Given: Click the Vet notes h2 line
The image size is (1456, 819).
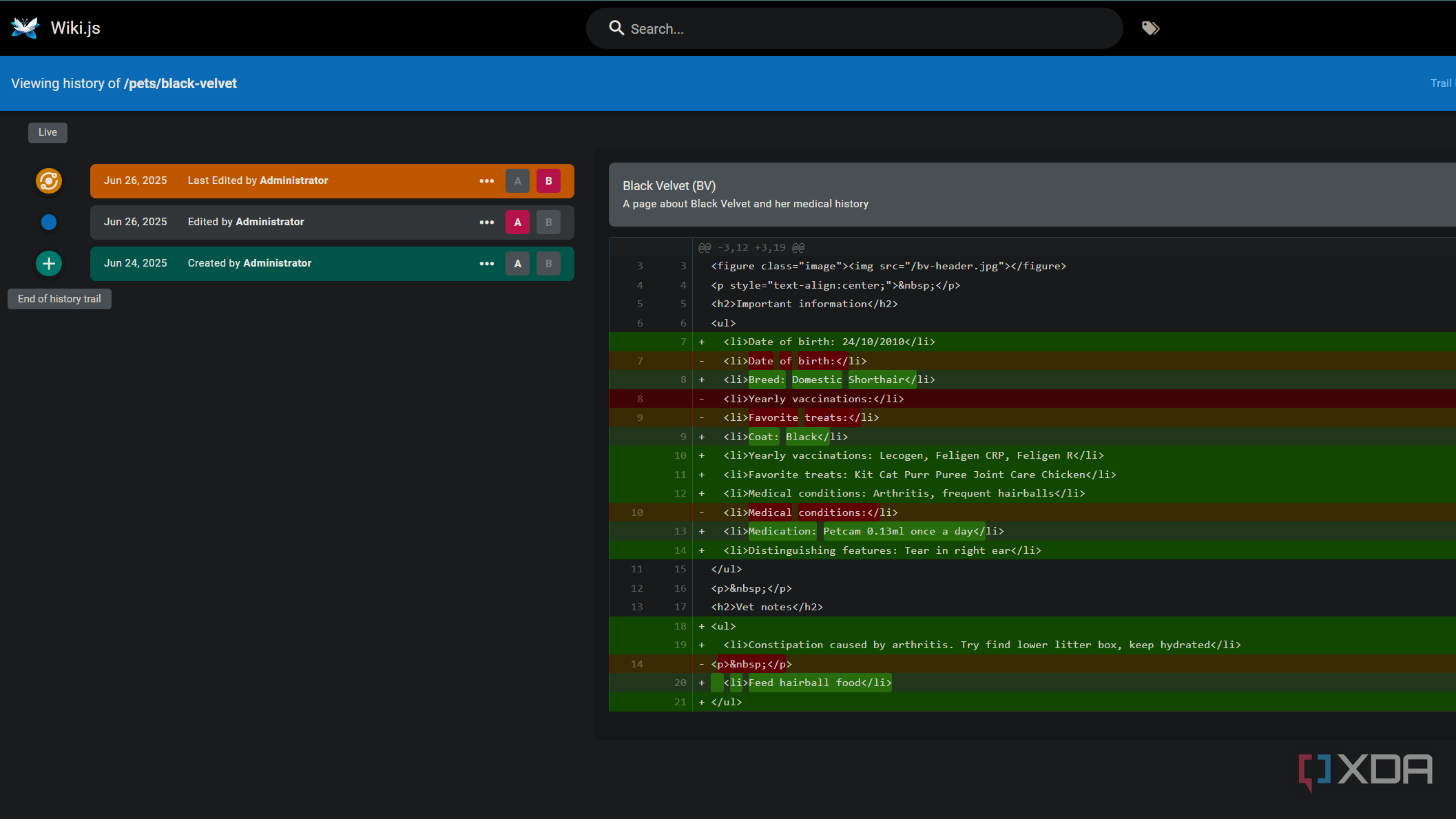Looking at the screenshot, I should [x=1032, y=607].
